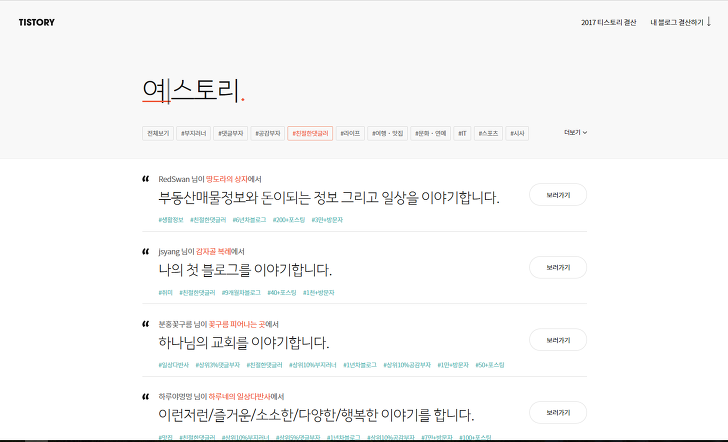Click the quote icon beside jsyang entry

click(x=145, y=251)
